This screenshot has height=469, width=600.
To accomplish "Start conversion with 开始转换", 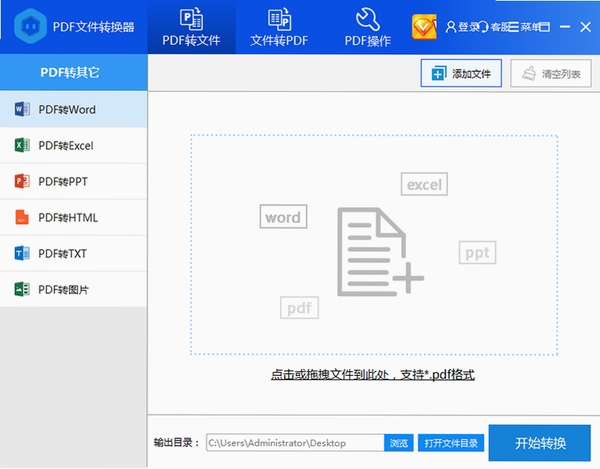I will [x=540, y=443].
